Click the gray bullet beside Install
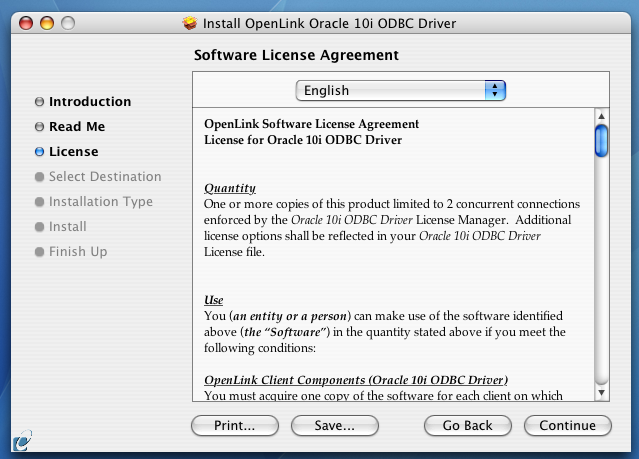This screenshot has width=639, height=459. [40, 227]
